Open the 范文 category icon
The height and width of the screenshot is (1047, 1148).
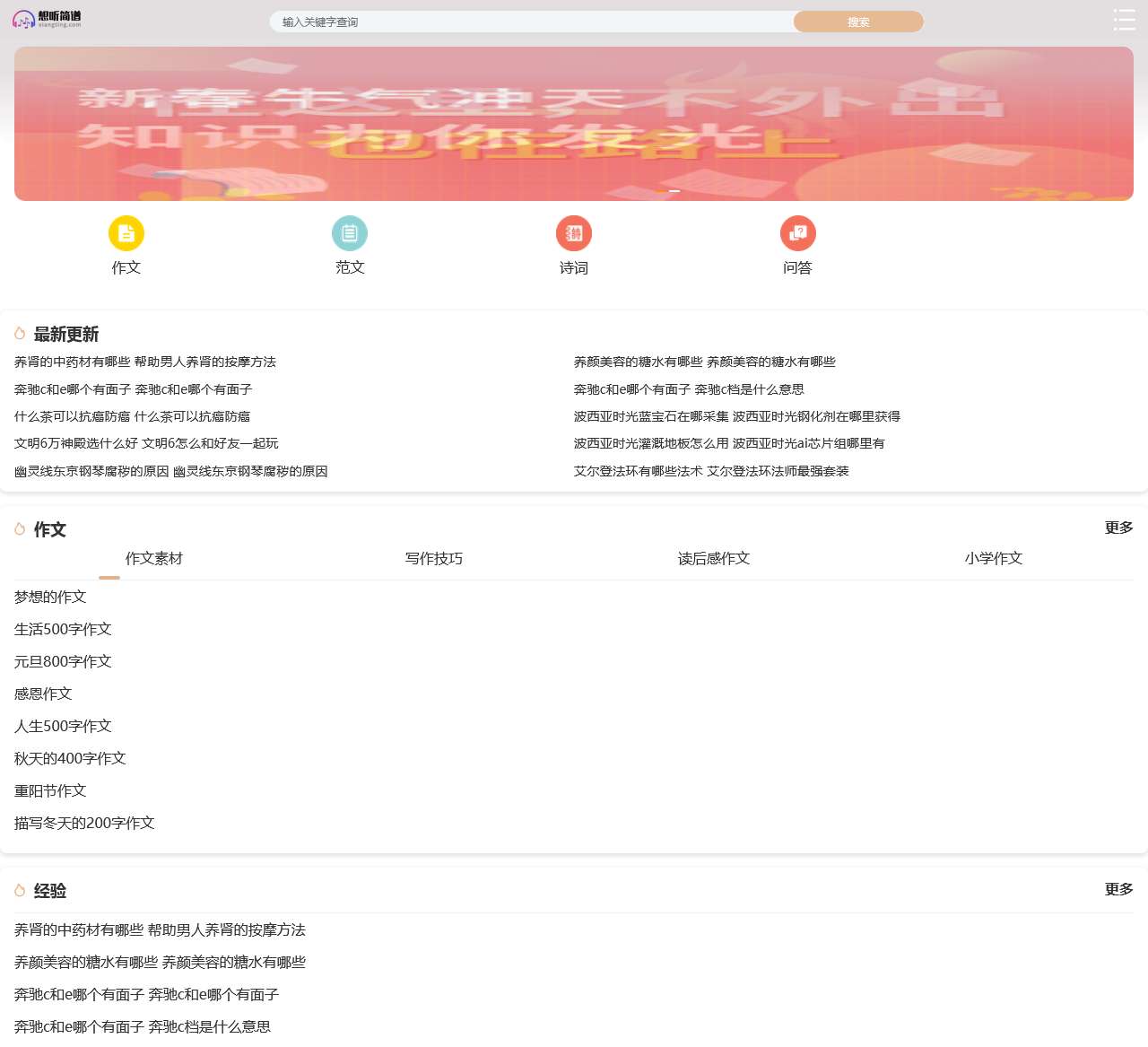350,232
